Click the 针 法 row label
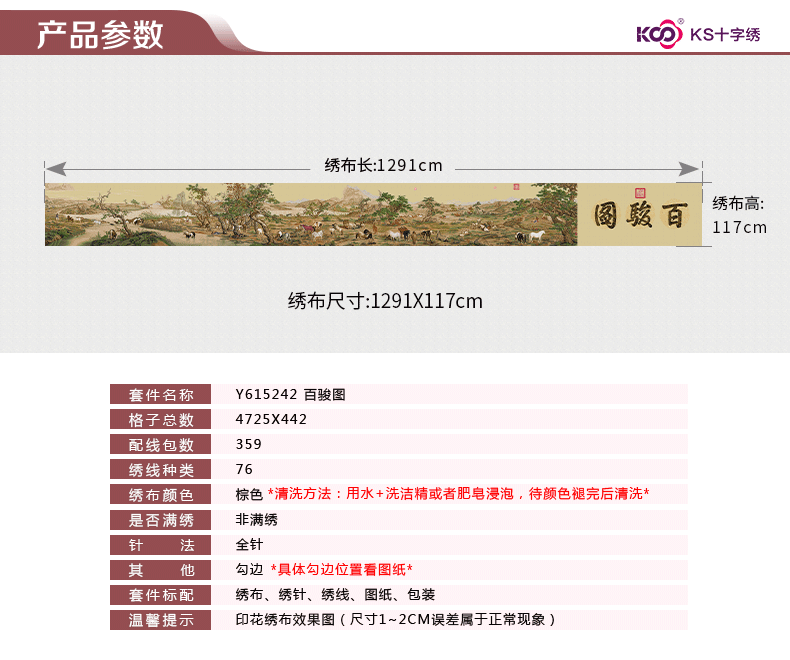Viewport: 790px width, 660px height. [x=161, y=545]
